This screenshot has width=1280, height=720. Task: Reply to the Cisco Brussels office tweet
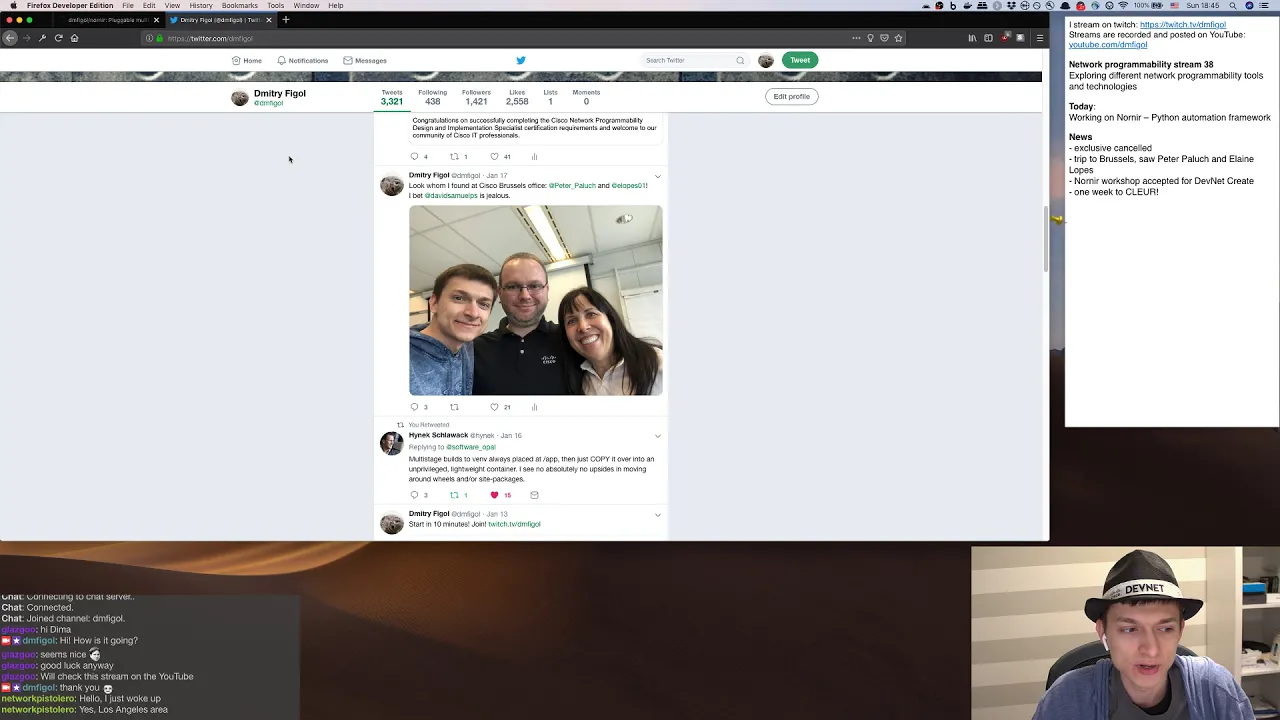coord(415,407)
